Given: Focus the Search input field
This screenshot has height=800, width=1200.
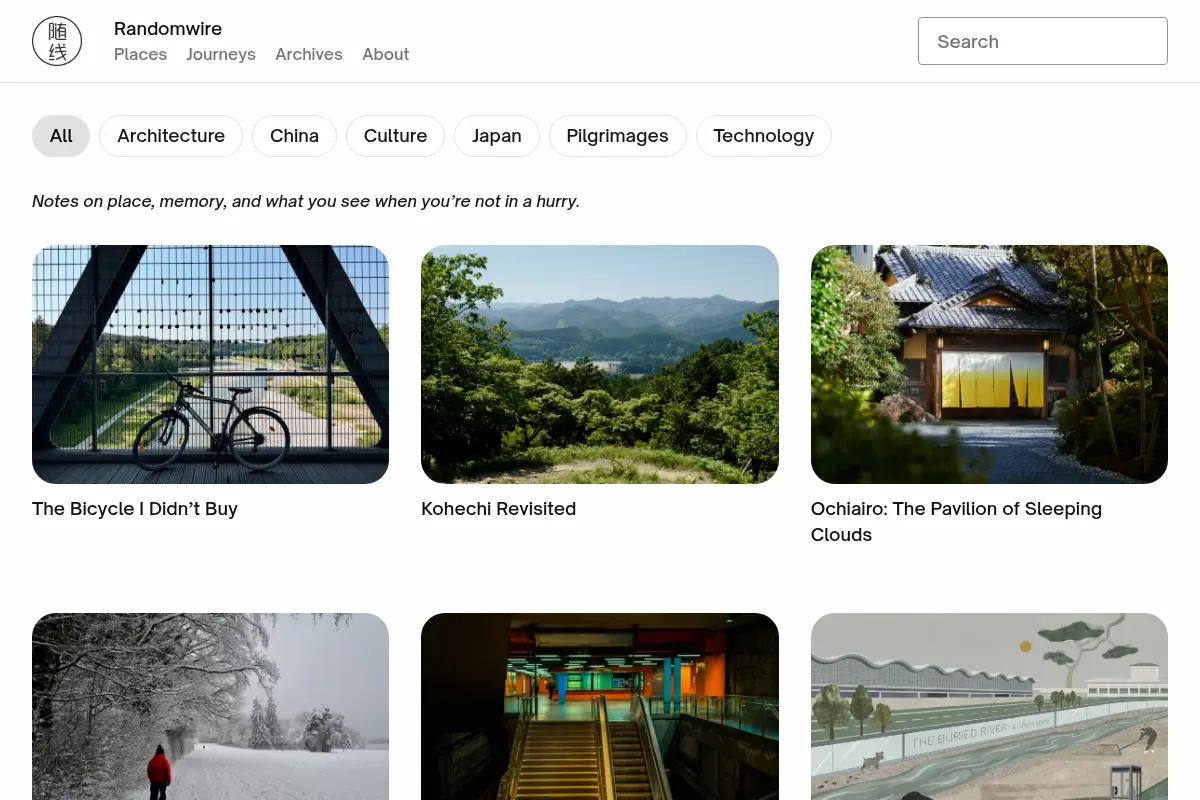Looking at the screenshot, I should click(1043, 41).
